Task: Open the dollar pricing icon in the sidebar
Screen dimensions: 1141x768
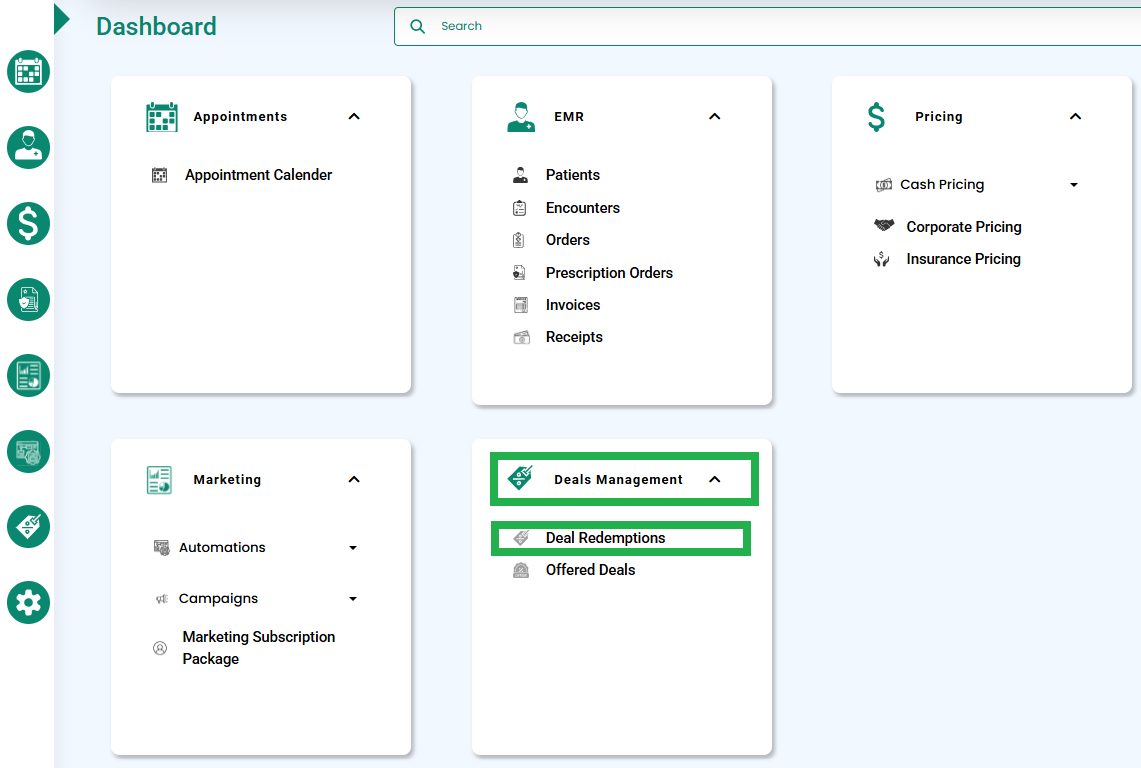Action: pos(28,223)
